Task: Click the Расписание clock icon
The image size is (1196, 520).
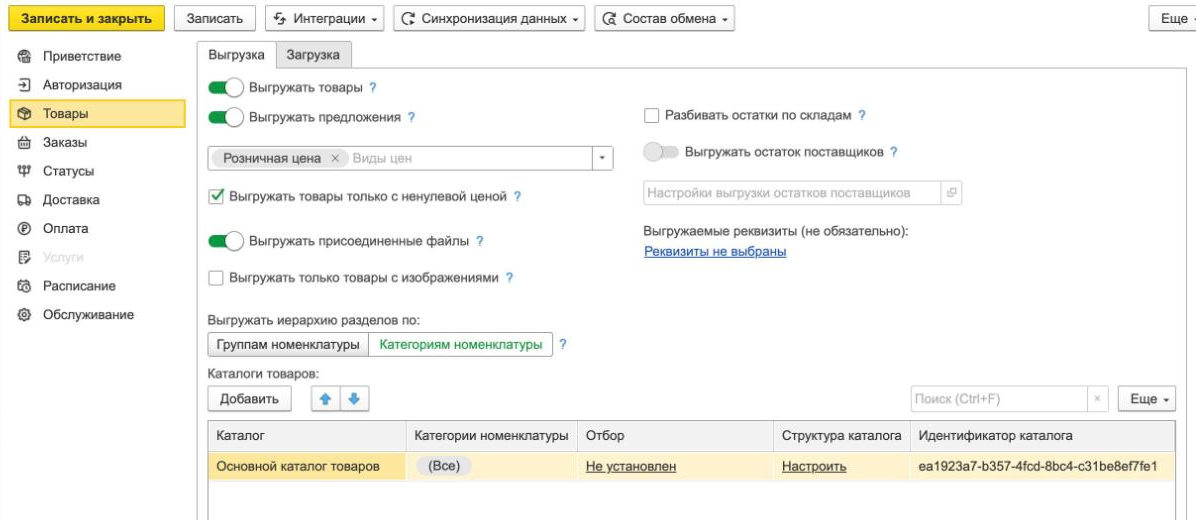Action: point(24,286)
